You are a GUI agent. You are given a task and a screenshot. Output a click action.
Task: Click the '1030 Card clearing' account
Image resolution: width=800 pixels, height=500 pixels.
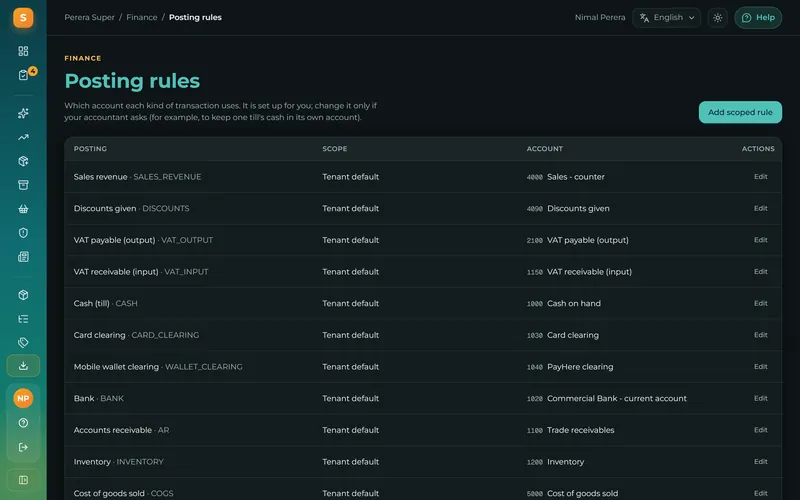[x=563, y=335]
